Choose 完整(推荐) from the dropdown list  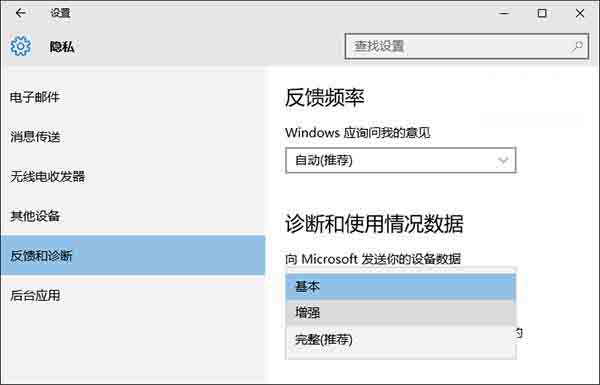coord(401,339)
